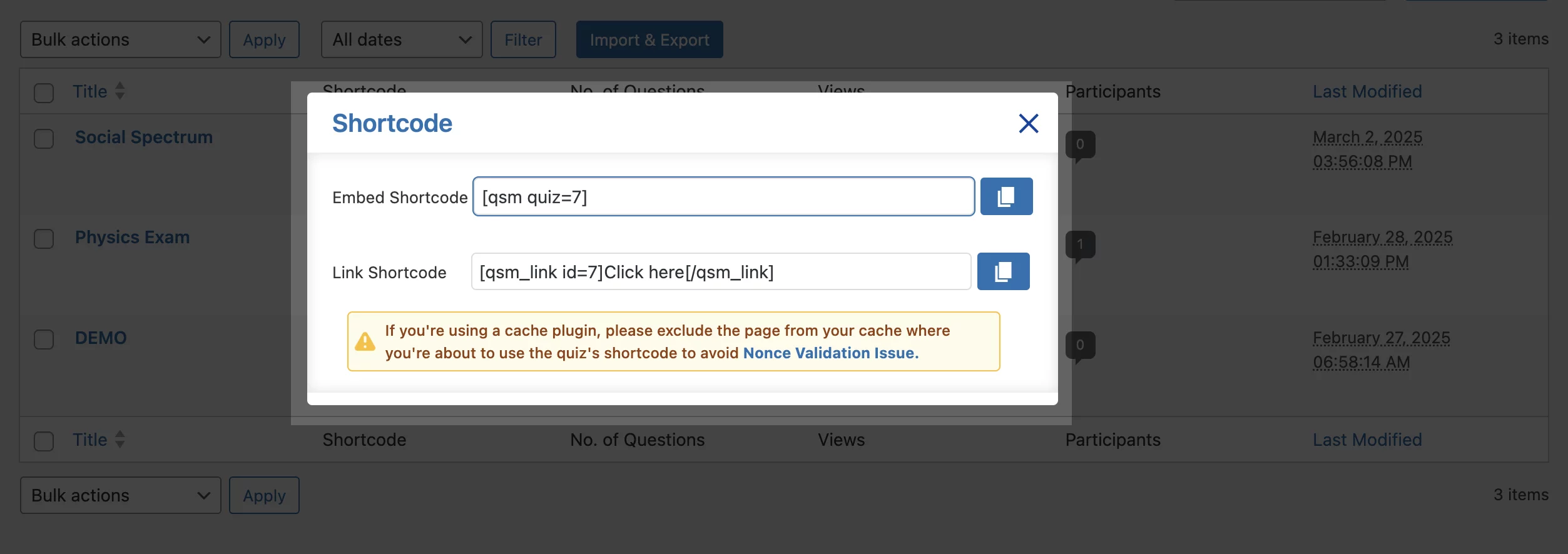The image size is (1568, 554).
Task: Check the DEMO row checkbox
Action: tap(44, 339)
